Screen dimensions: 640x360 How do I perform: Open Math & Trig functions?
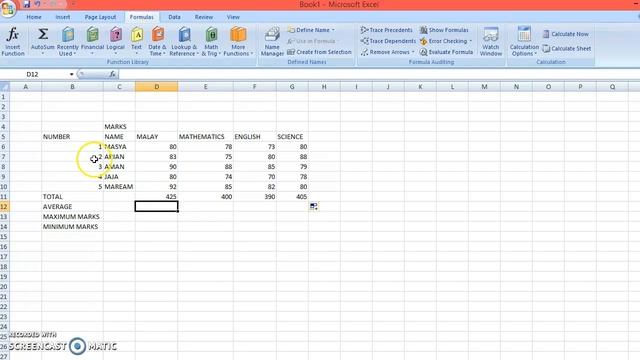(x=211, y=41)
